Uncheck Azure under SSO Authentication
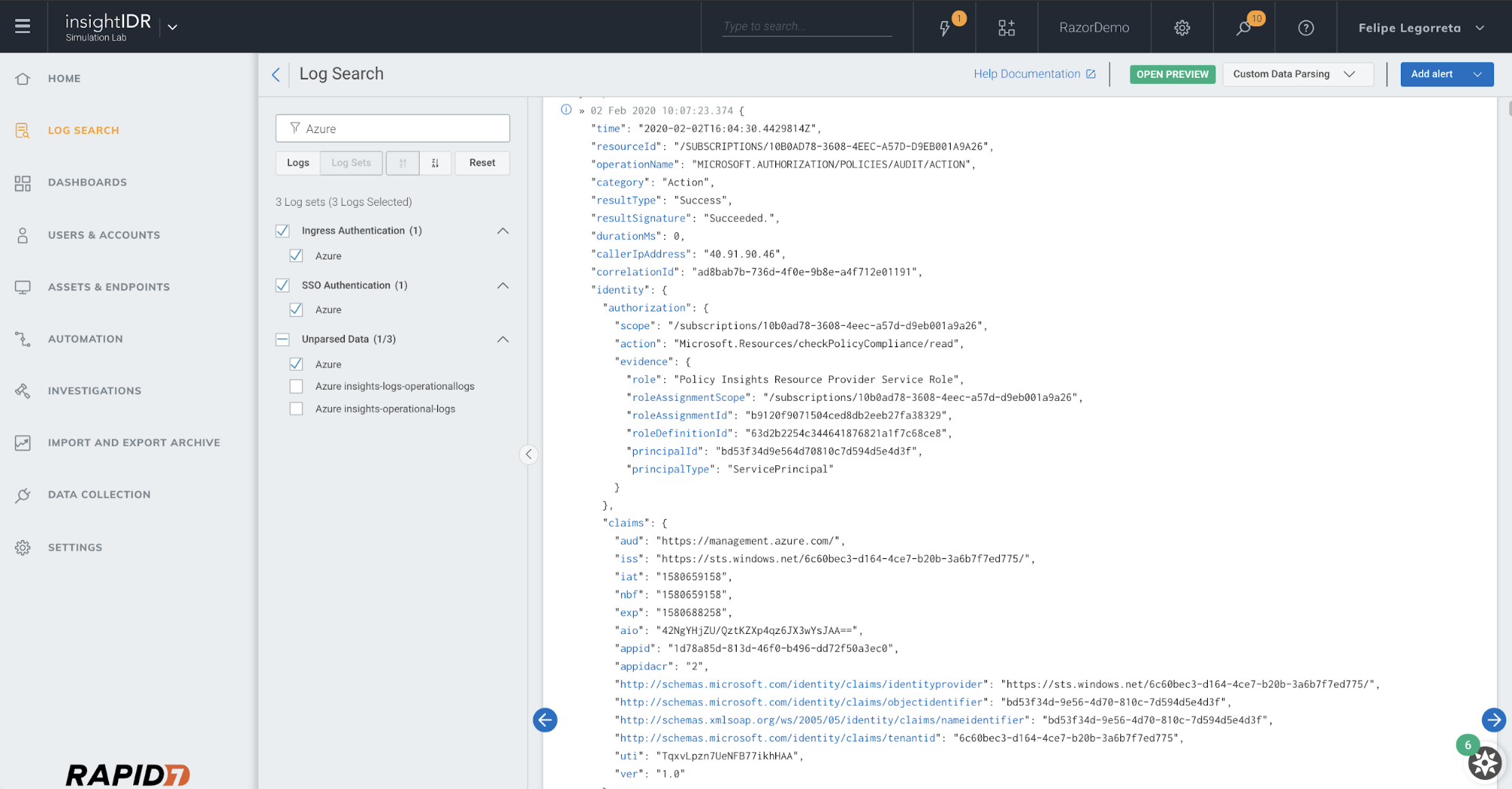This screenshot has width=1512, height=789. [297, 309]
